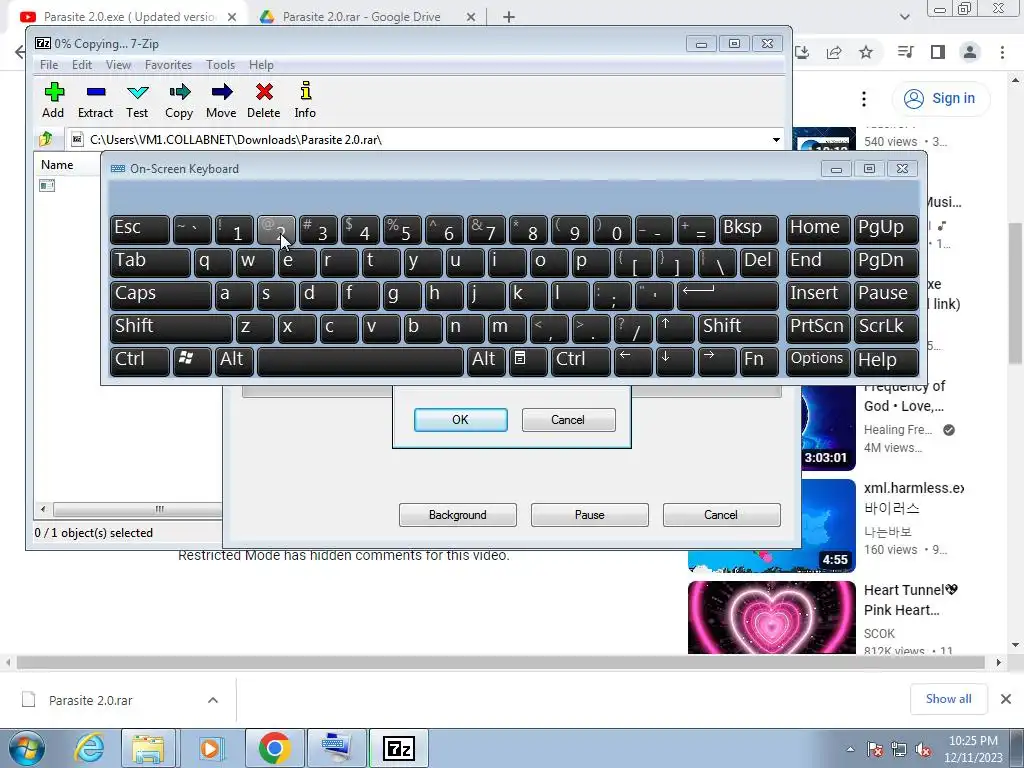Open 7-Zip from the taskbar
The width and height of the screenshot is (1024, 768).
[x=399, y=748]
